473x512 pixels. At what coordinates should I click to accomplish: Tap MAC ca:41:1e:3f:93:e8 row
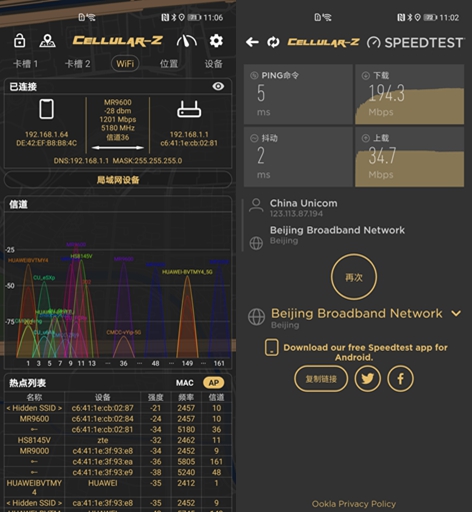pos(118,503)
